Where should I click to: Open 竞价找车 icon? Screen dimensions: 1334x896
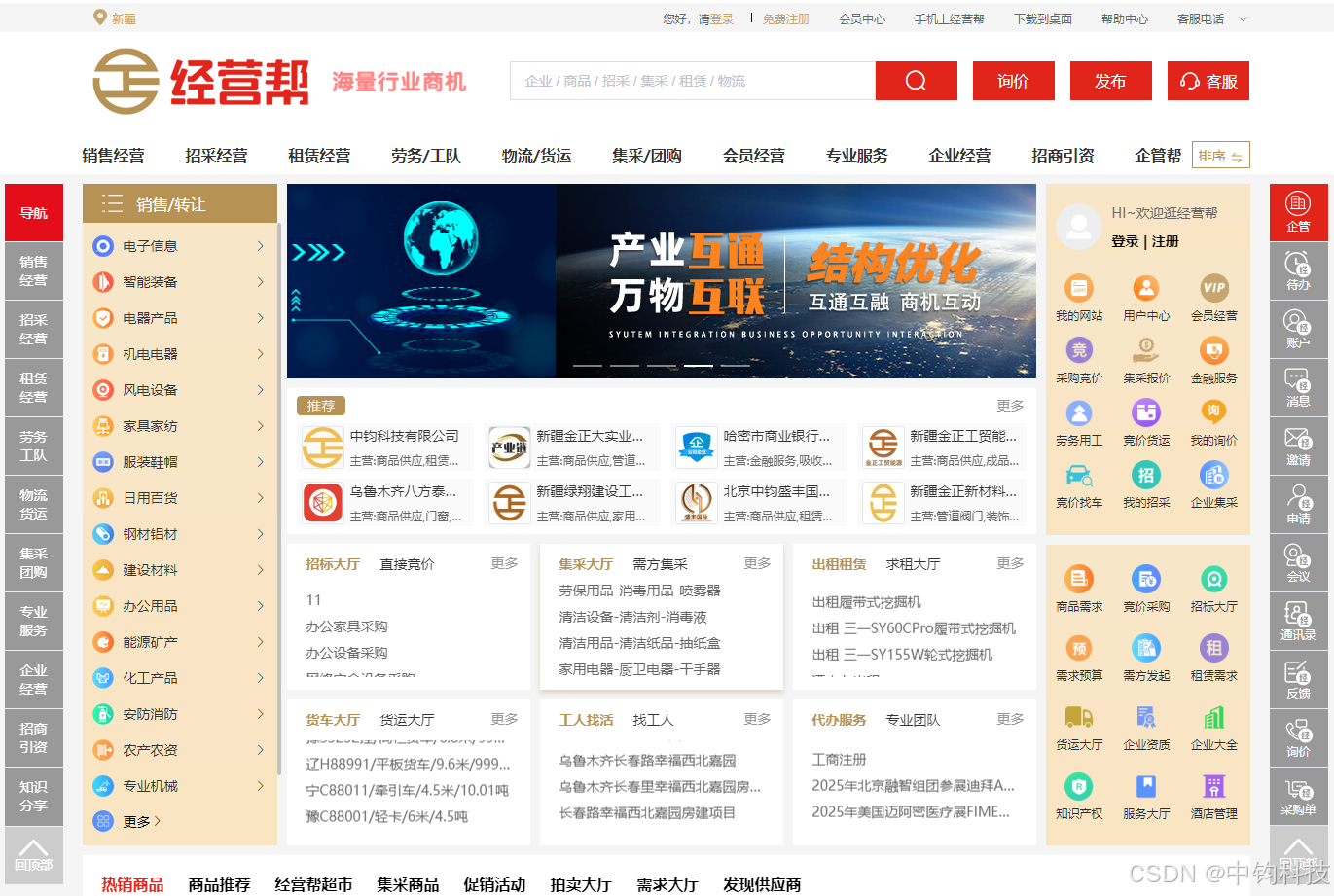tap(1079, 475)
